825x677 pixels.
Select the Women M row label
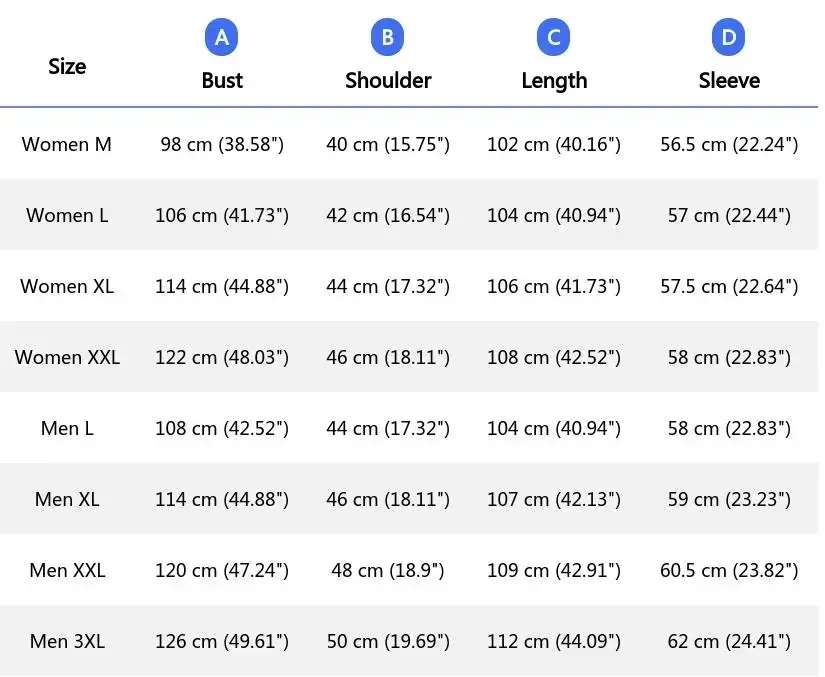point(67,144)
